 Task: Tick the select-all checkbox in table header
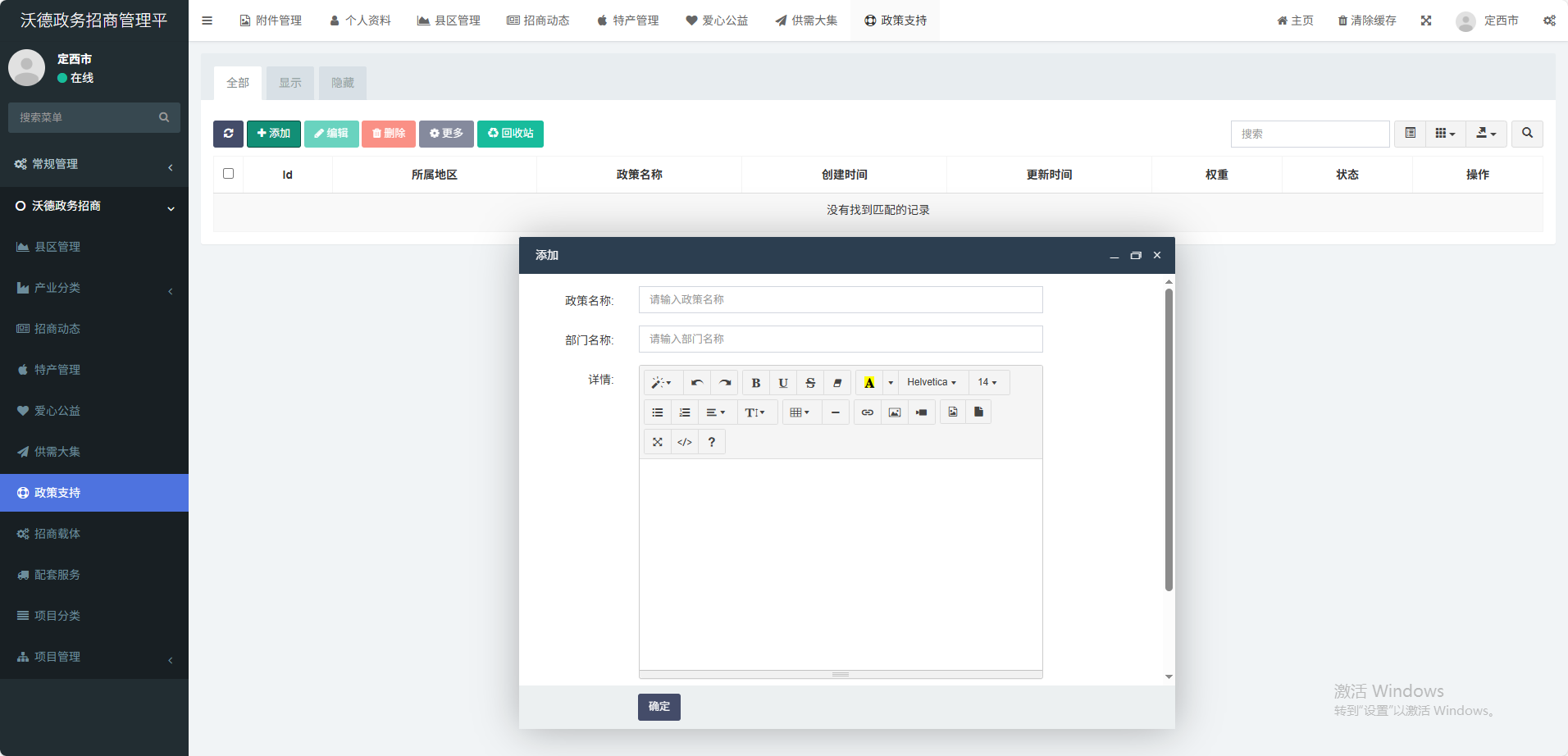click(228, 174)
